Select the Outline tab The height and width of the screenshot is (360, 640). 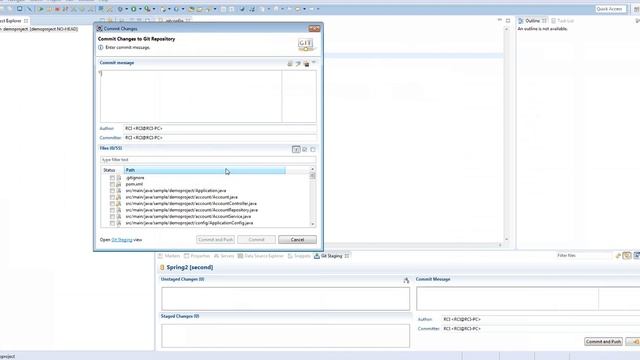pyautogui.click(x=532, y=20)
